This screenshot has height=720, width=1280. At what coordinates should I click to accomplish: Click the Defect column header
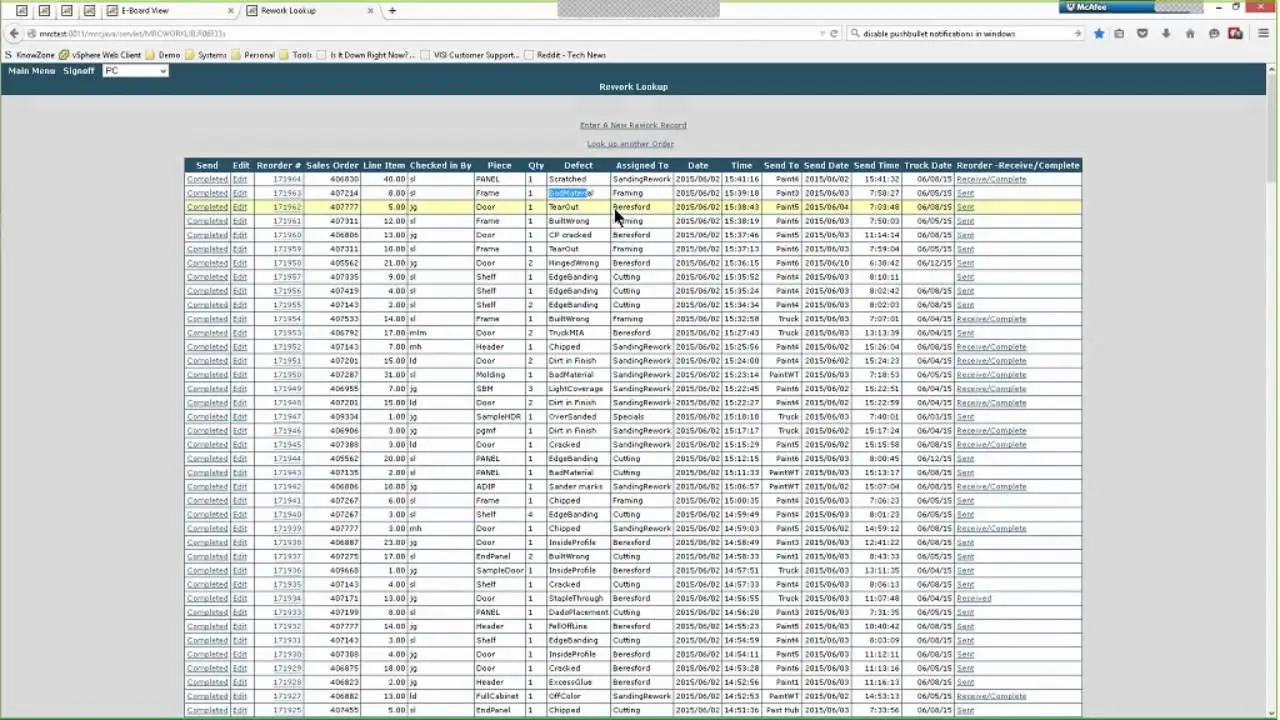(x=578, y=165)
